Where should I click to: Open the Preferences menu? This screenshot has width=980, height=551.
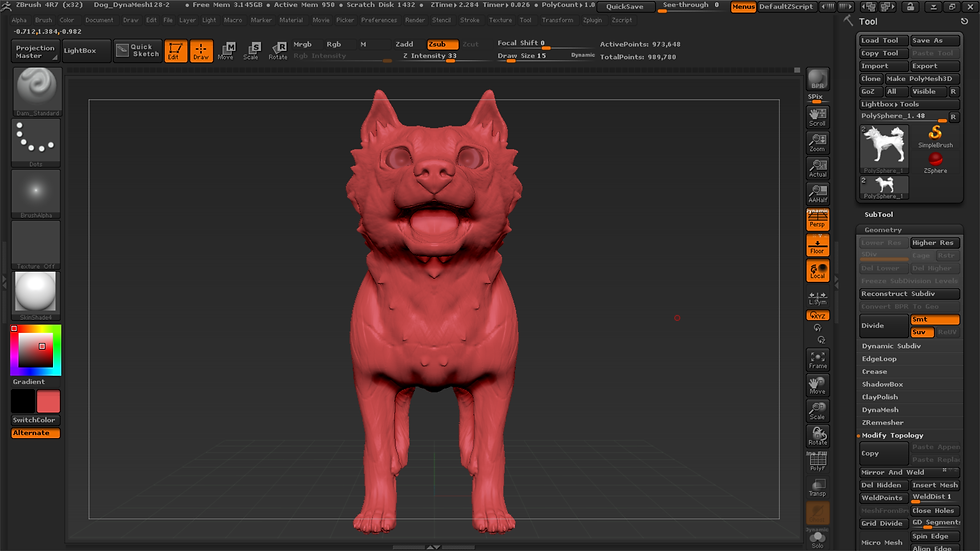click(x=379, y=20)
